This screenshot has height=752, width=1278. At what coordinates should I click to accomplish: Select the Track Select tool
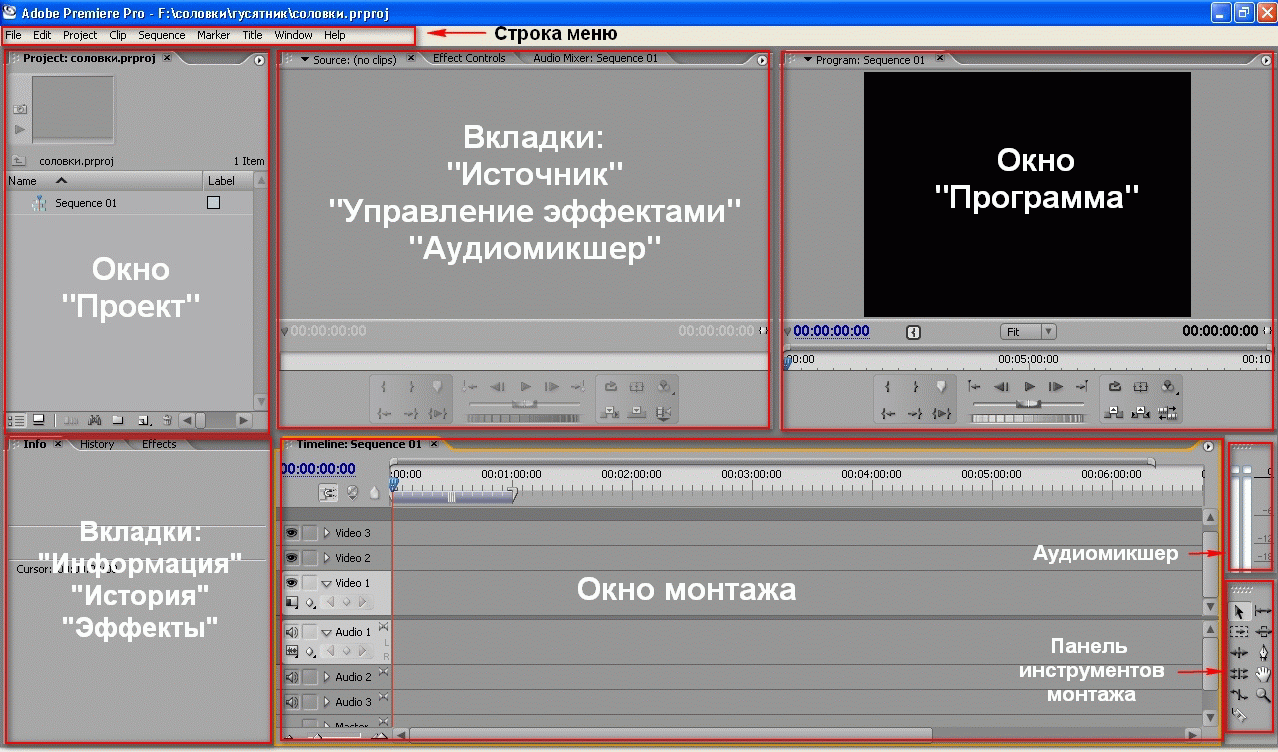point(1240,631)
